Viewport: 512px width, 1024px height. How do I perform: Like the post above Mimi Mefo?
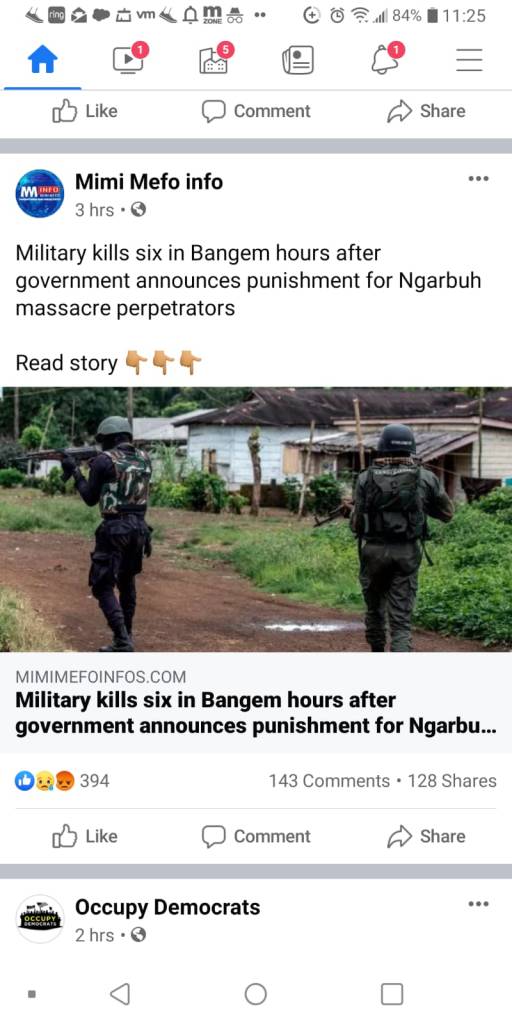pyautogui.click(x=85, y=112)
